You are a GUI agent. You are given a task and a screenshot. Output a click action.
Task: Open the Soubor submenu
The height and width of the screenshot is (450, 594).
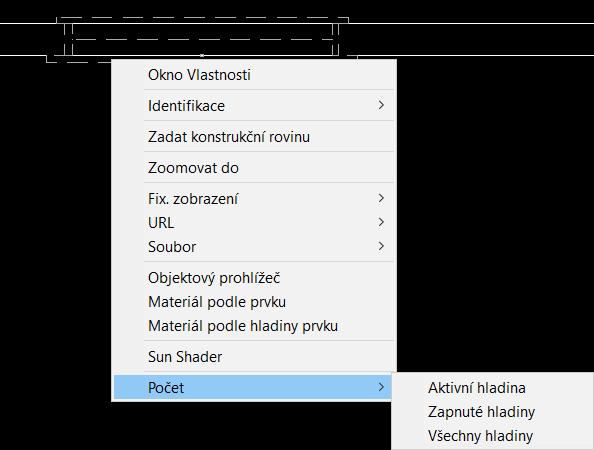click(254, 247)
